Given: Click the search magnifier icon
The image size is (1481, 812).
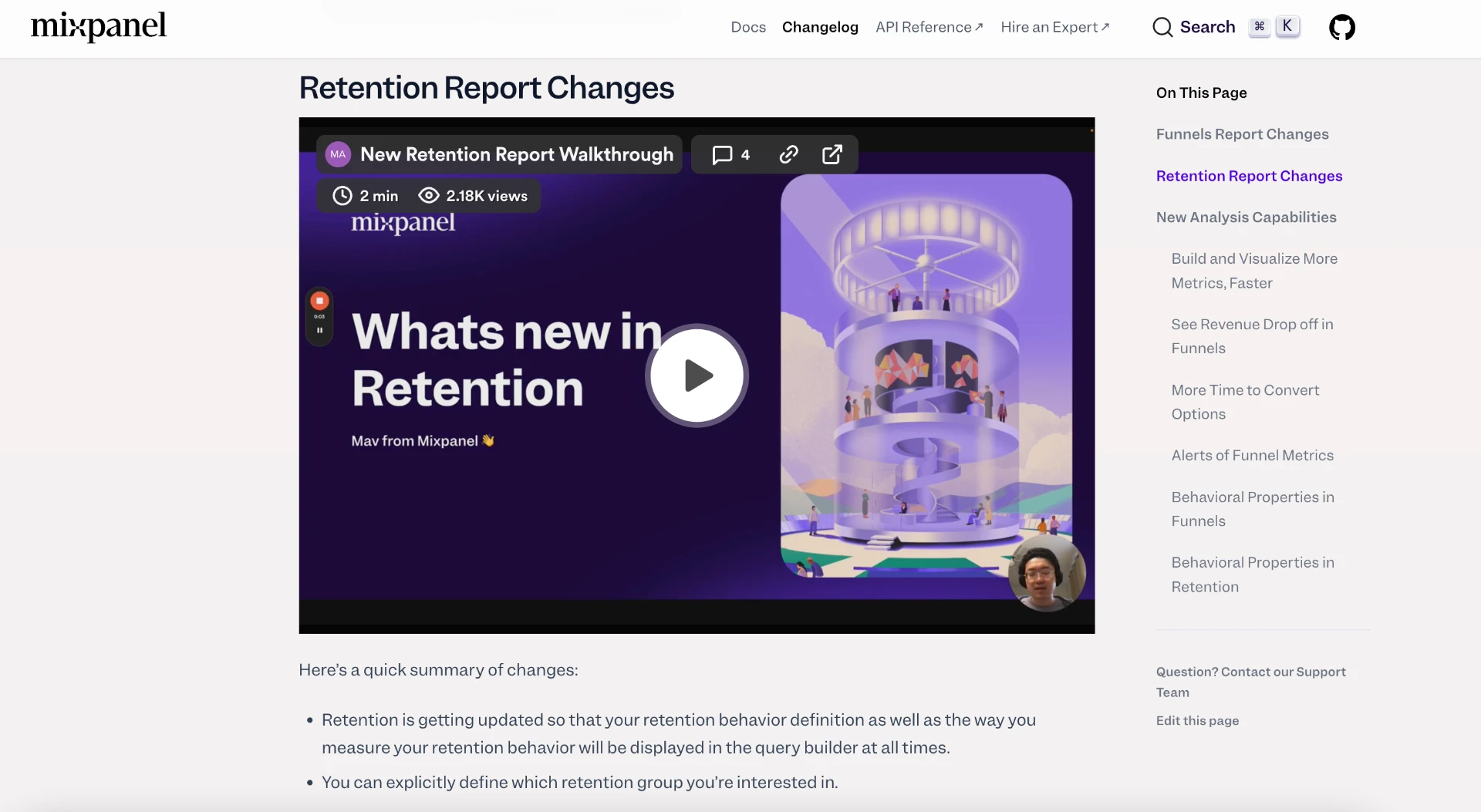Looking at the screenshot, I should pos(1163,26).
